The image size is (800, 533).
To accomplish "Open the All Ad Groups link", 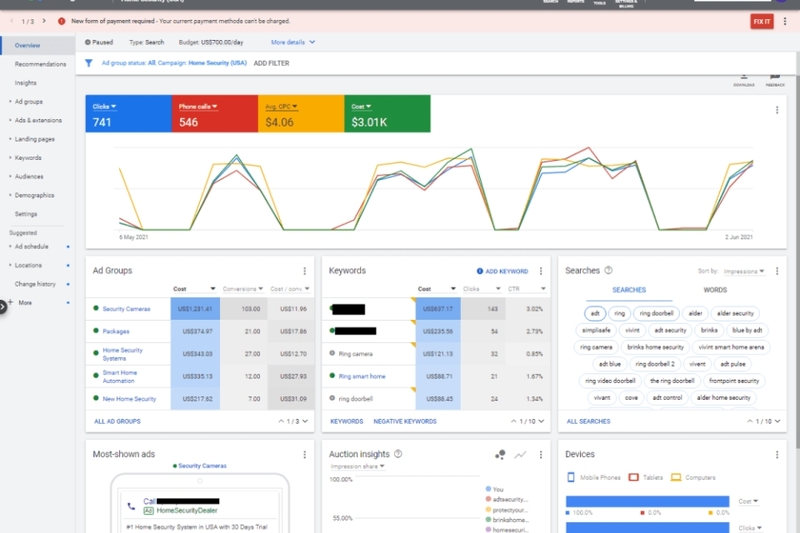I will [x=117, y=422].
